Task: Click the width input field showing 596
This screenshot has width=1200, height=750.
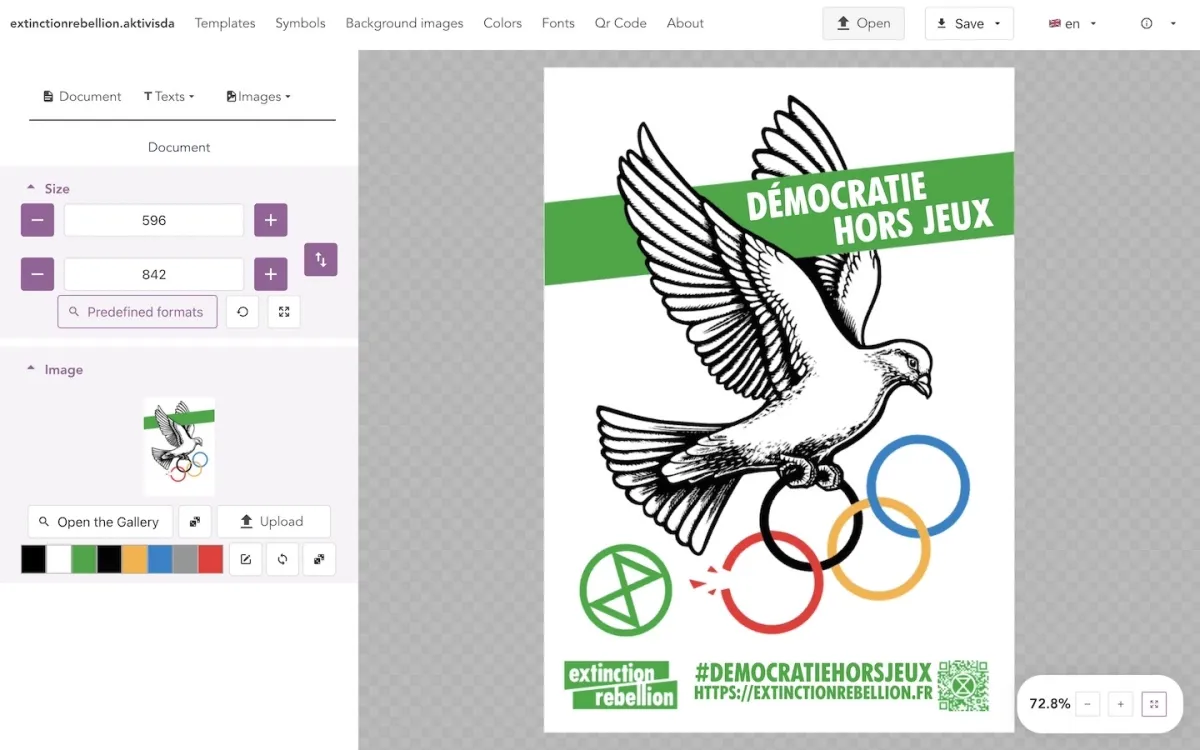Action: [x=154, y=220]
